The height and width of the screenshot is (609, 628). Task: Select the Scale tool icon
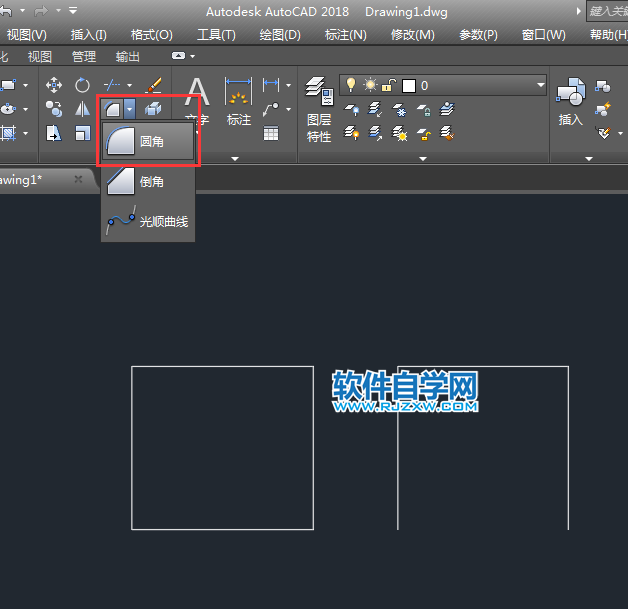pyautogui.click(x=82, y=133)
